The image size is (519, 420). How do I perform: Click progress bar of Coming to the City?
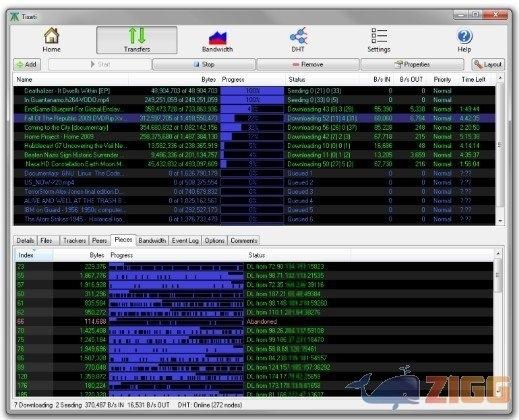tap(252, 127)
